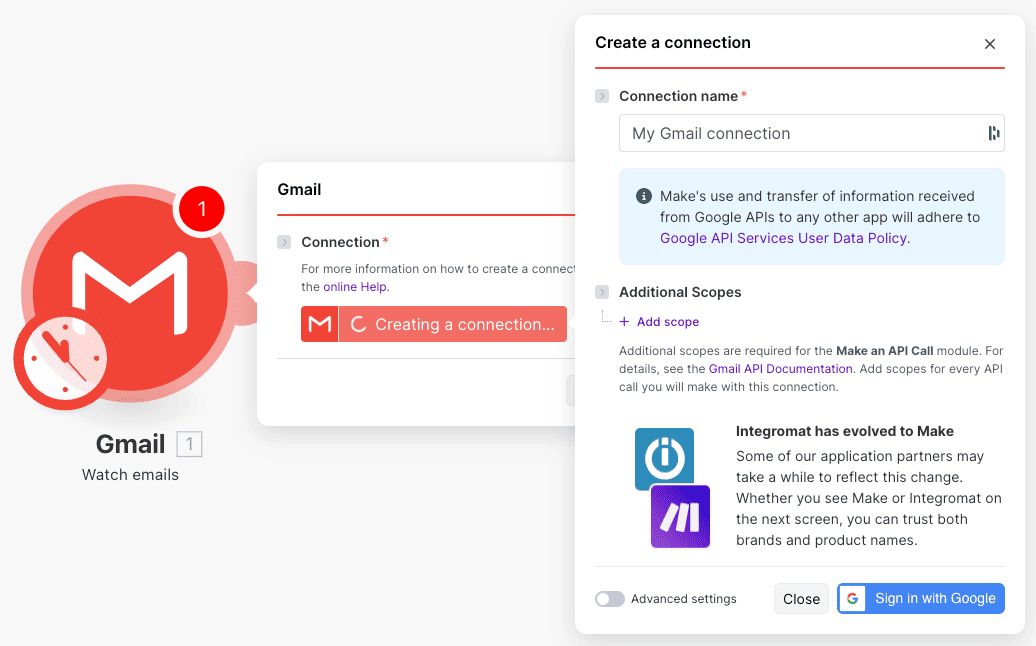Screen dimensions: 1036x646
Task: Click the Add scope link
Action: point(659,321)
